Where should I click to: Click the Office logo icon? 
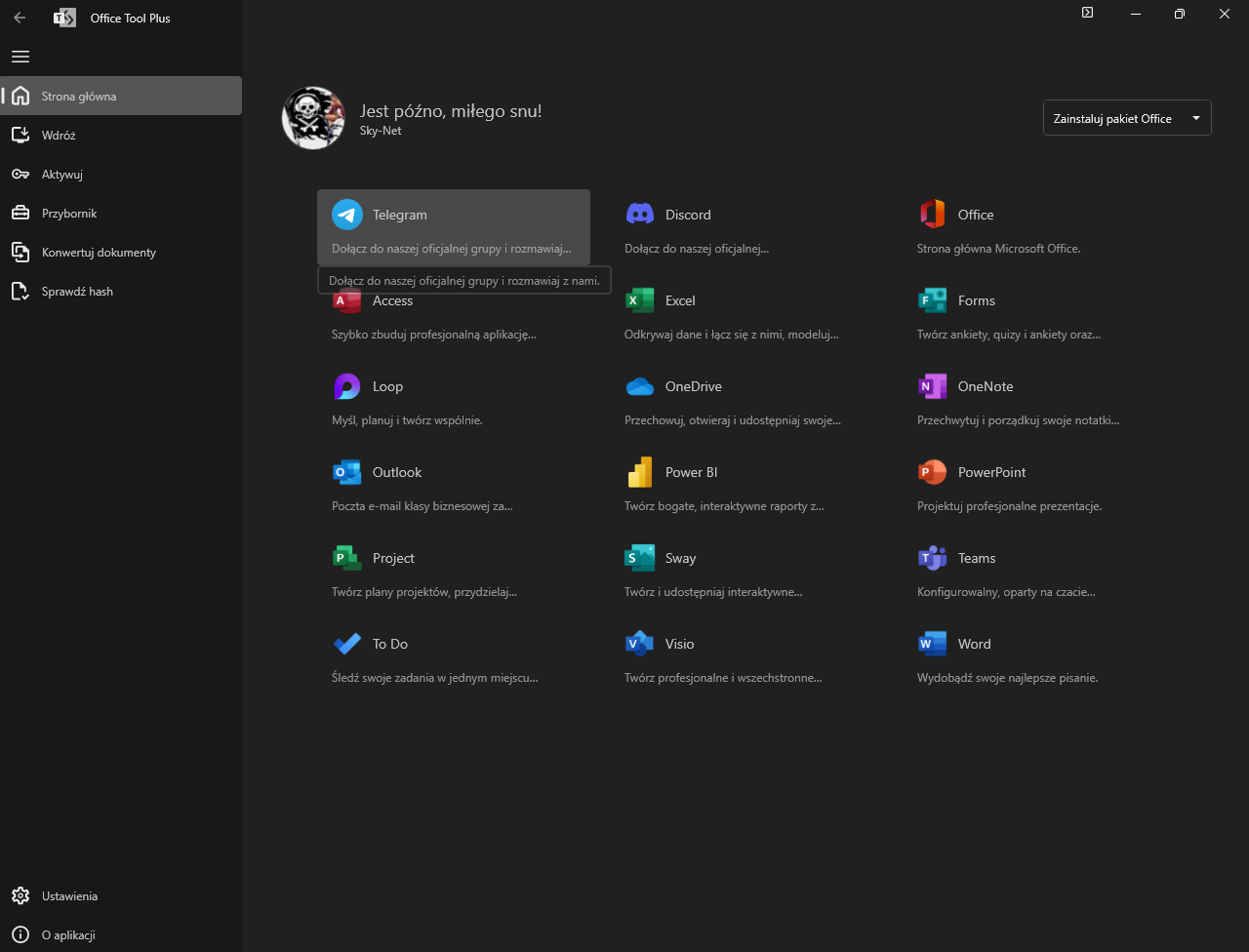[x=933, y=215]
